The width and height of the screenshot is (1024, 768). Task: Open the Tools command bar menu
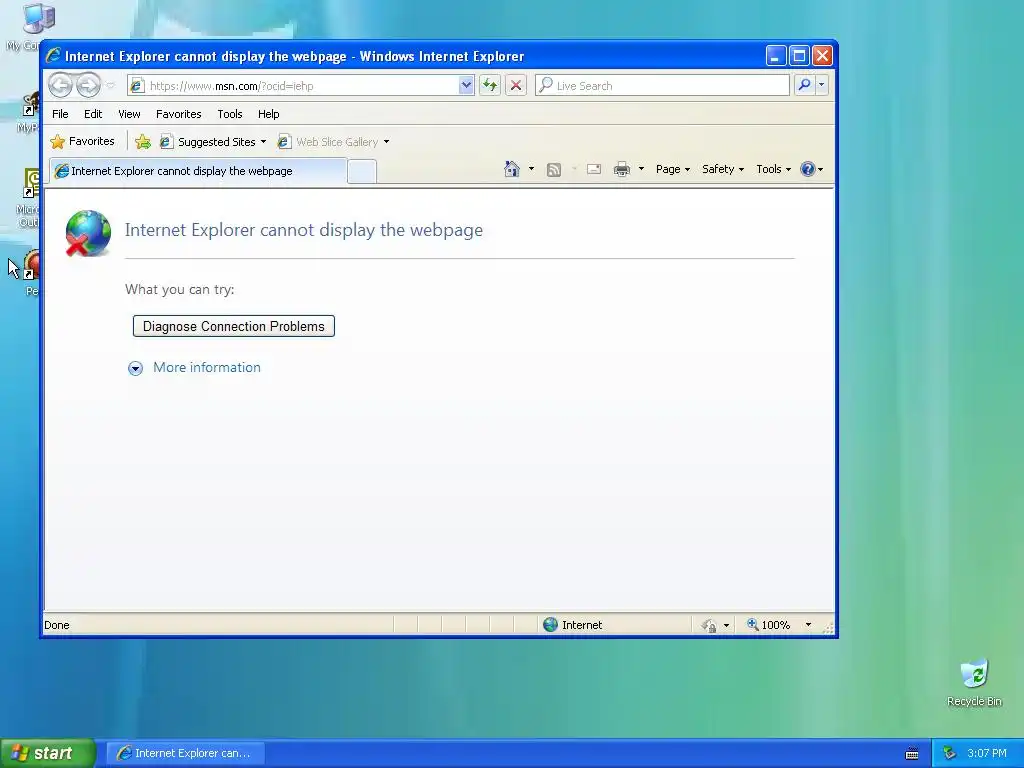(x=773, y=169)
